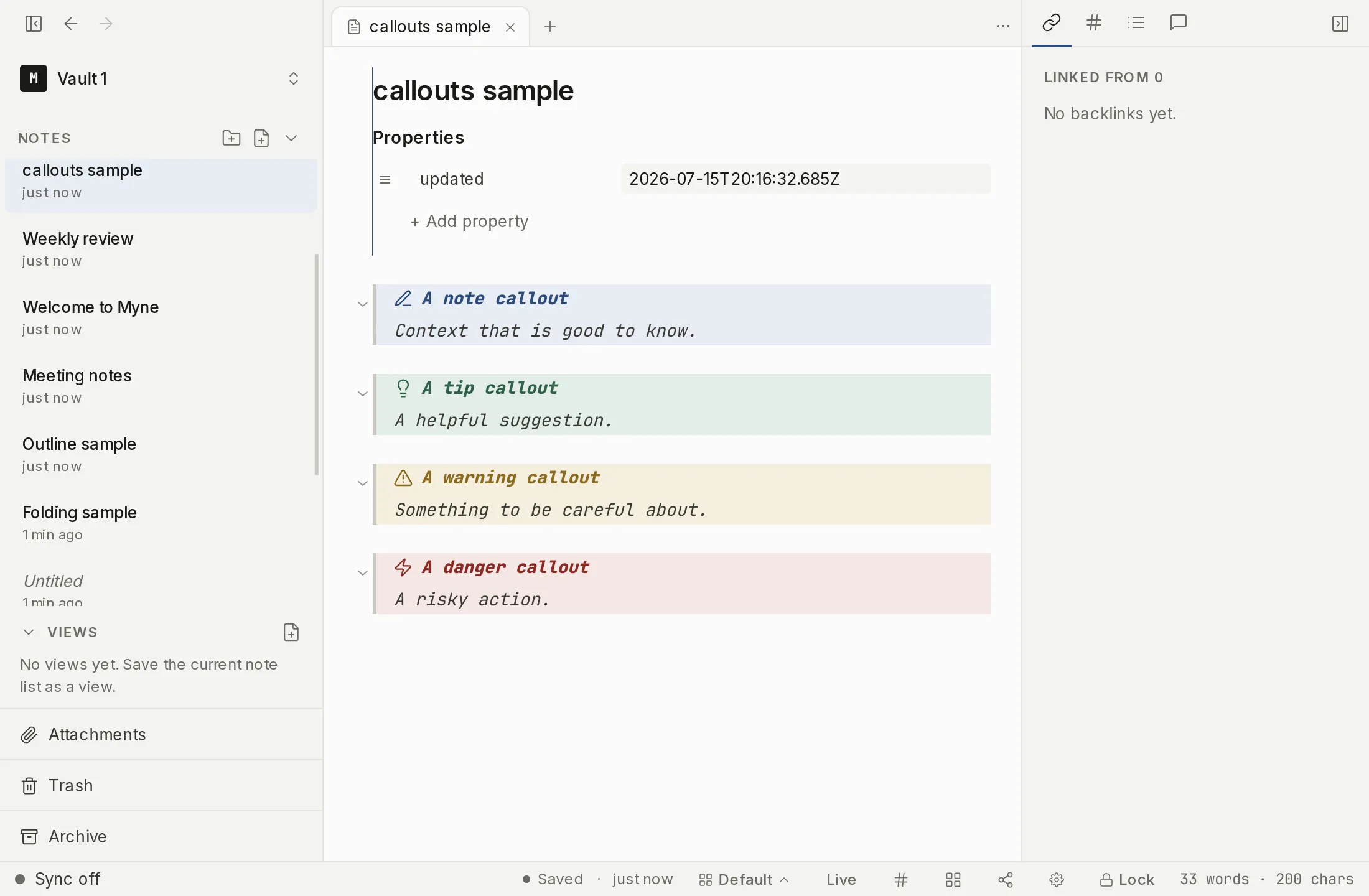Open Attachments
Screen dimensions: 1369x896
pos(161,735)
